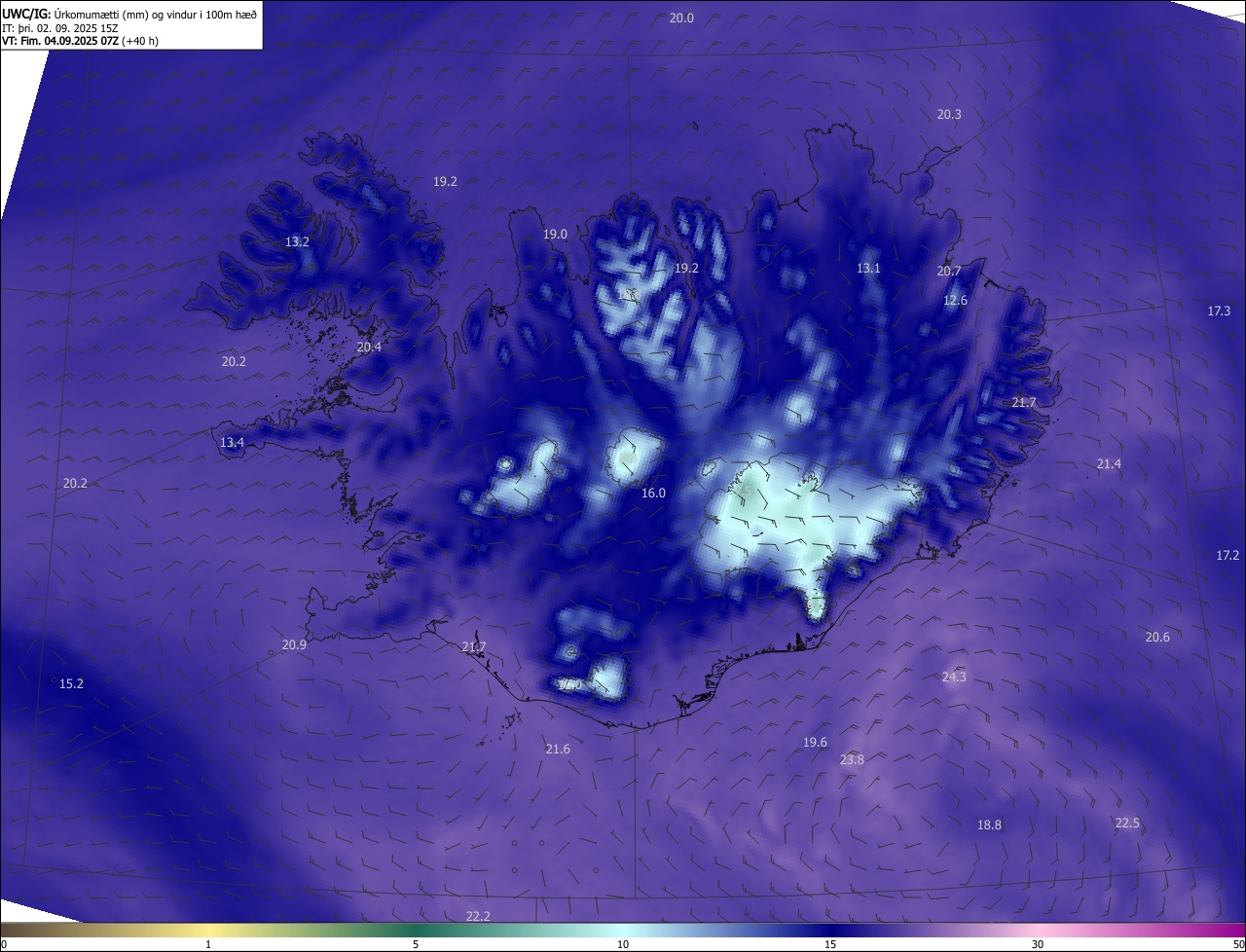Screen dimensions: 1246x952
Task: Click the 22.5 value label
Action: 1127,824
